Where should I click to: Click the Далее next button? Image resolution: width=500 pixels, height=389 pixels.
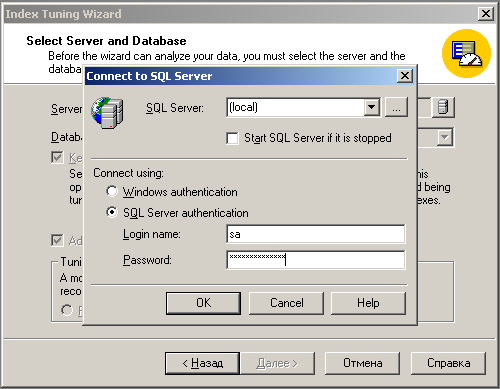(277, 363)
